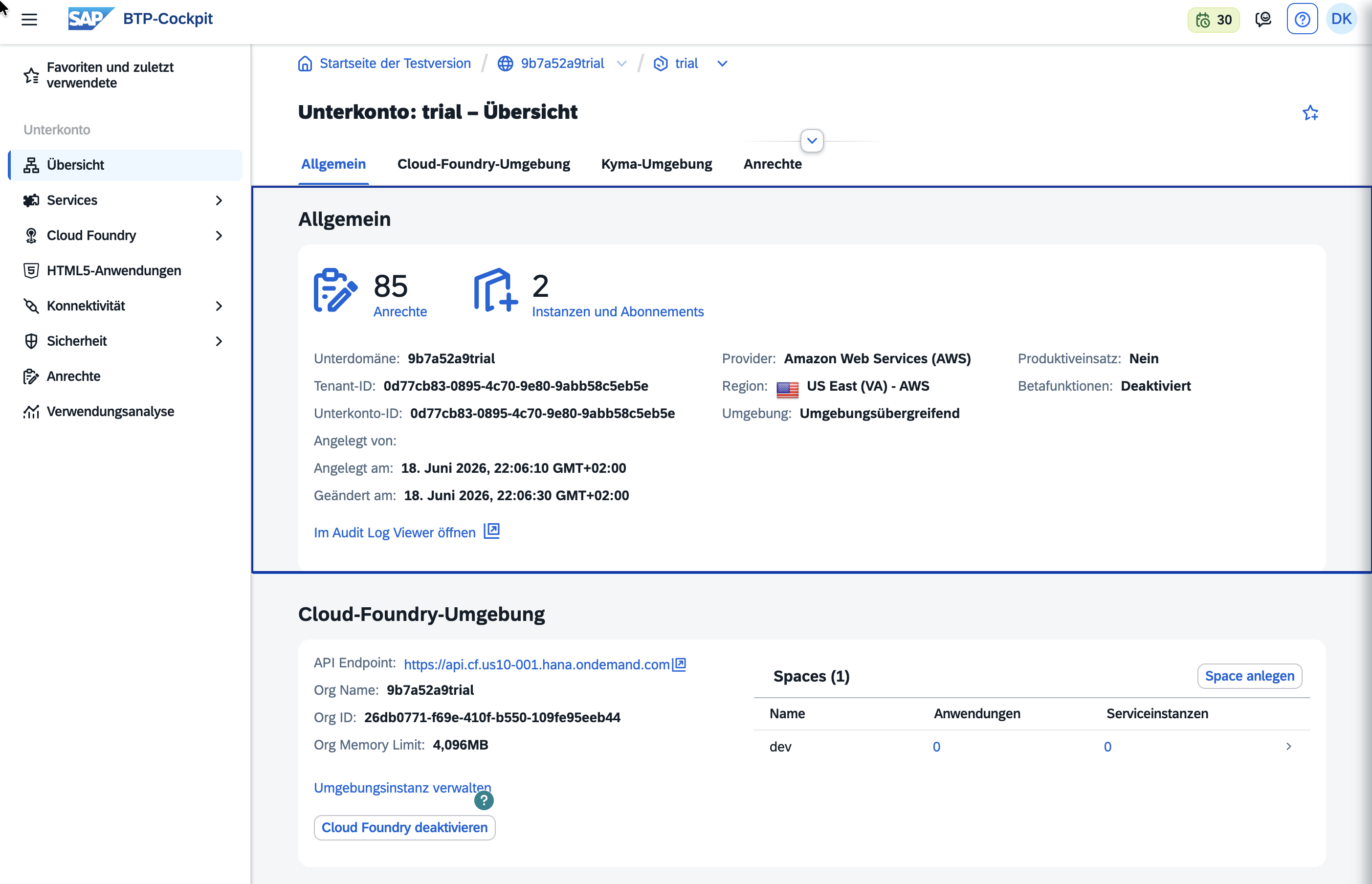Open Instanzen und Abonnements link
The height and width of the screenshot is (884, 1372).
point(618,311)
